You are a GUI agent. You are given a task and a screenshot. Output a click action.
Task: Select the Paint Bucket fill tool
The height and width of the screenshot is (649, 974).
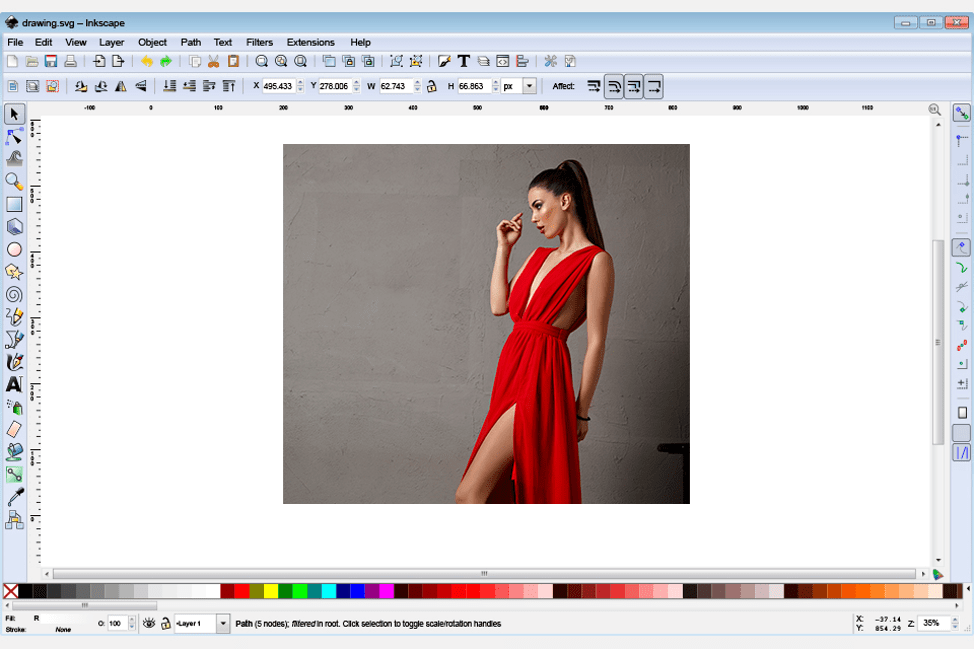point(14,452)
